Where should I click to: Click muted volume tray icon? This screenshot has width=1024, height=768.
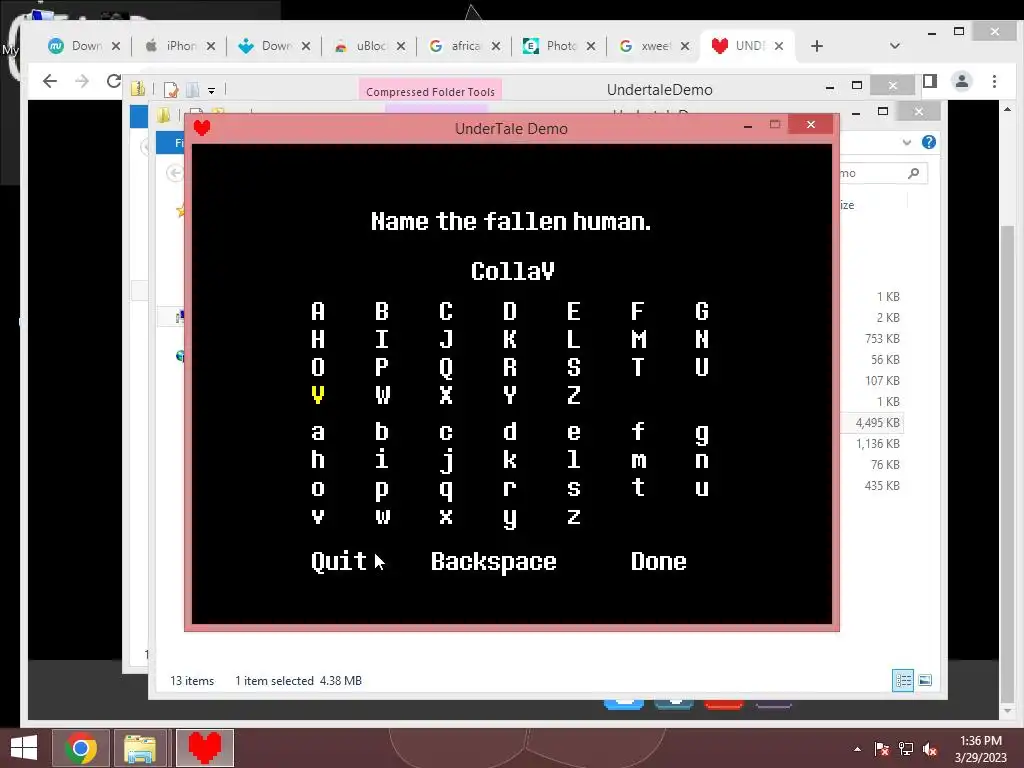930,749
